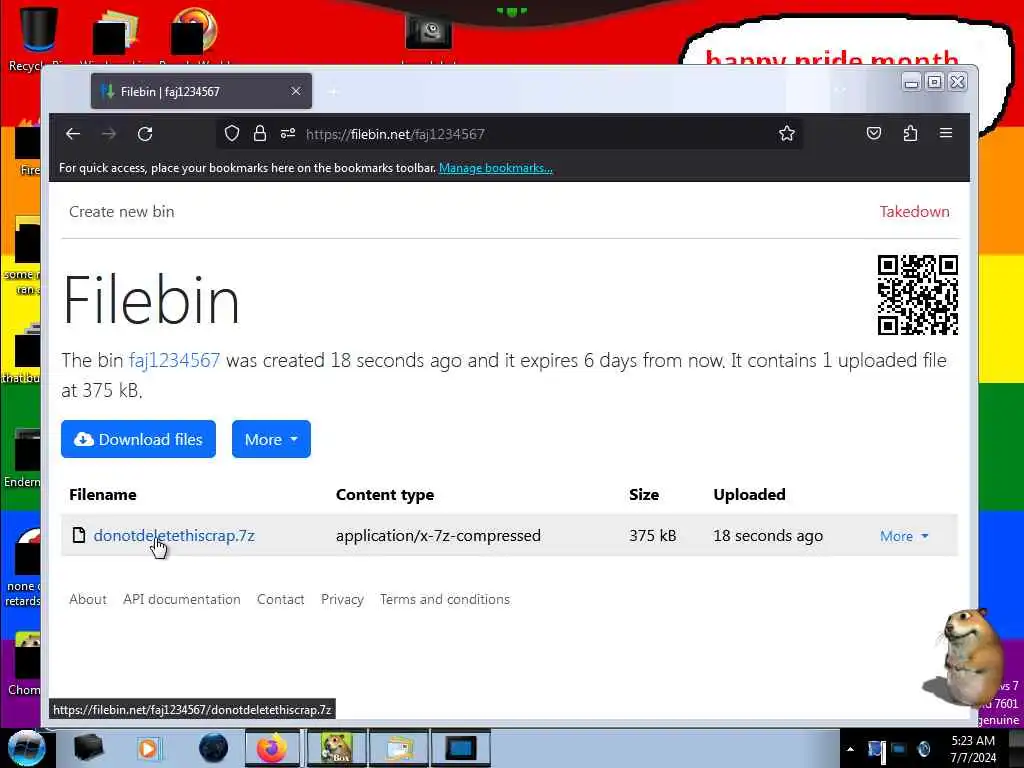Open the hamster Box app in the taskbar
1024x768 pixels.
point(337,748)
